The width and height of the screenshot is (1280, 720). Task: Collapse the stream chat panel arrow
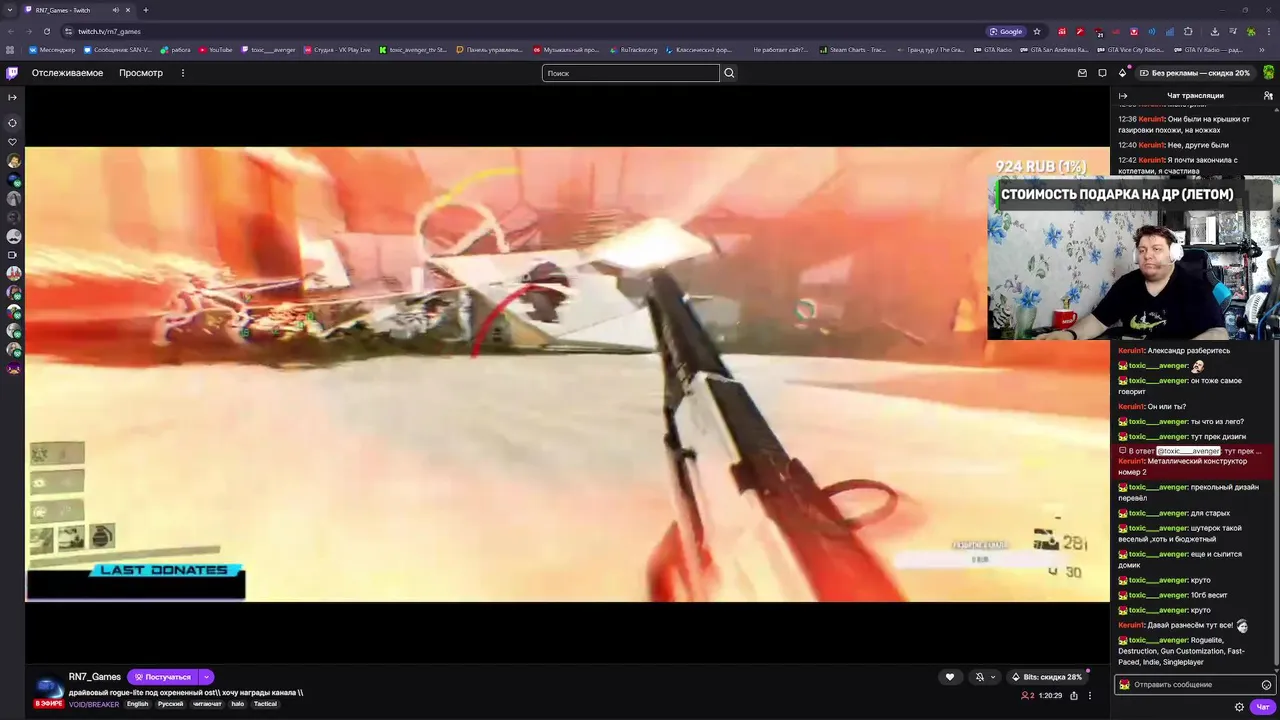[x=1122, y=96]
